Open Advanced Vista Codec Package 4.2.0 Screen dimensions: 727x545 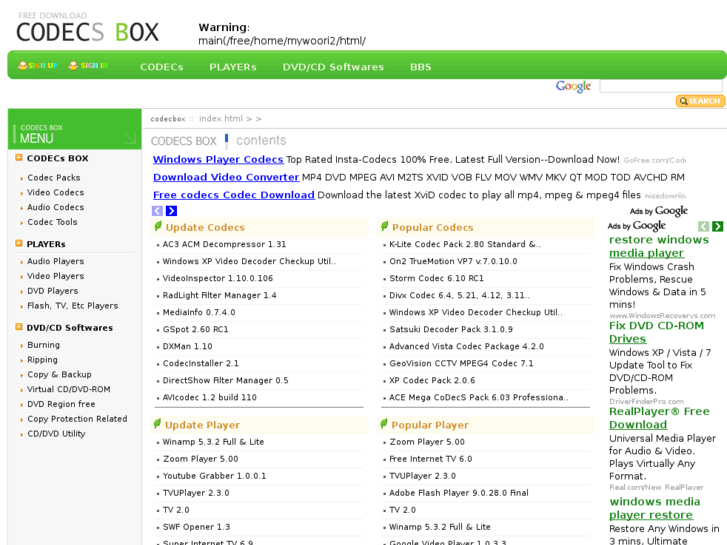point(466,346)
